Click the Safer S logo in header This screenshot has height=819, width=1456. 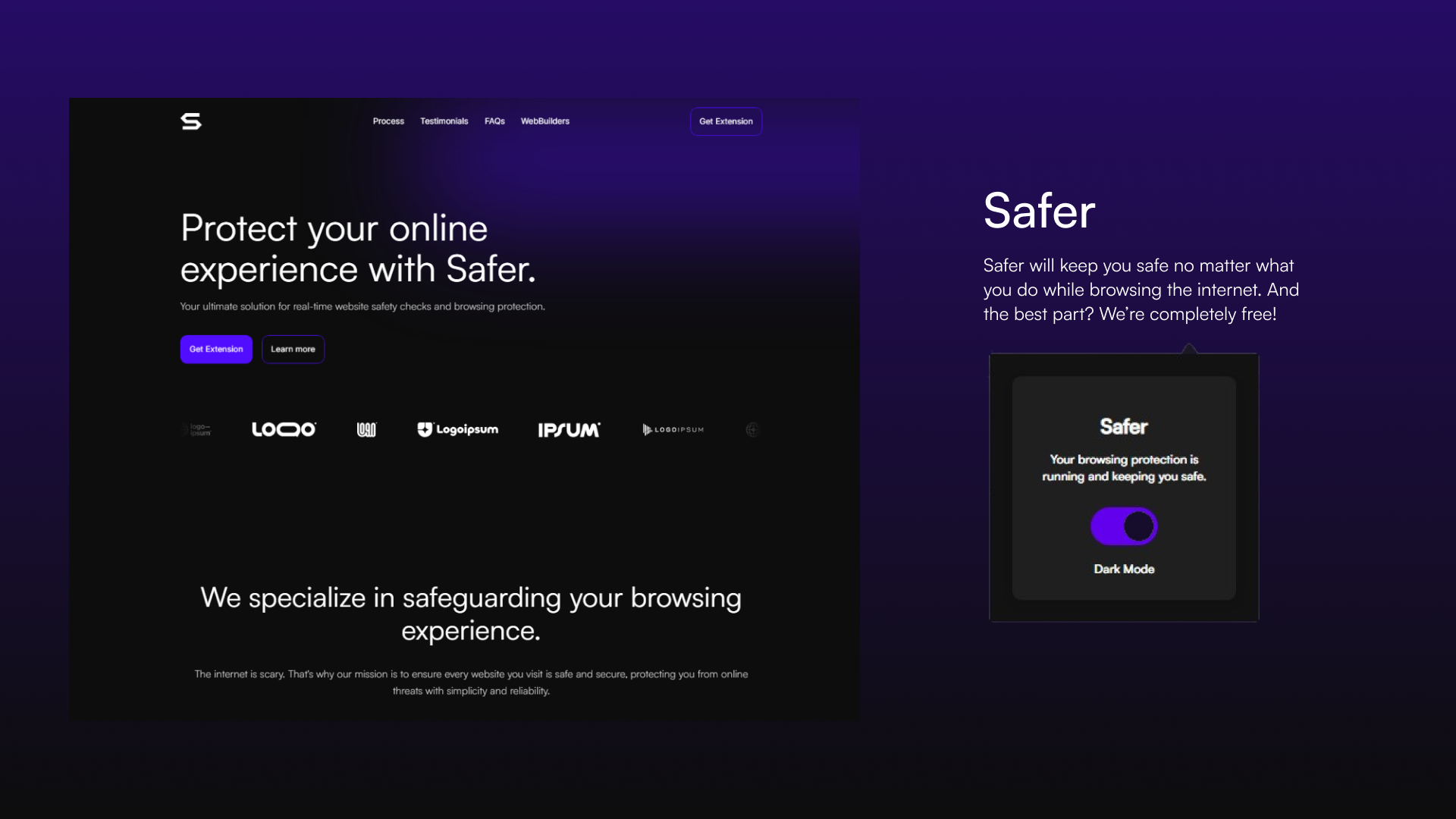(191, 121)
